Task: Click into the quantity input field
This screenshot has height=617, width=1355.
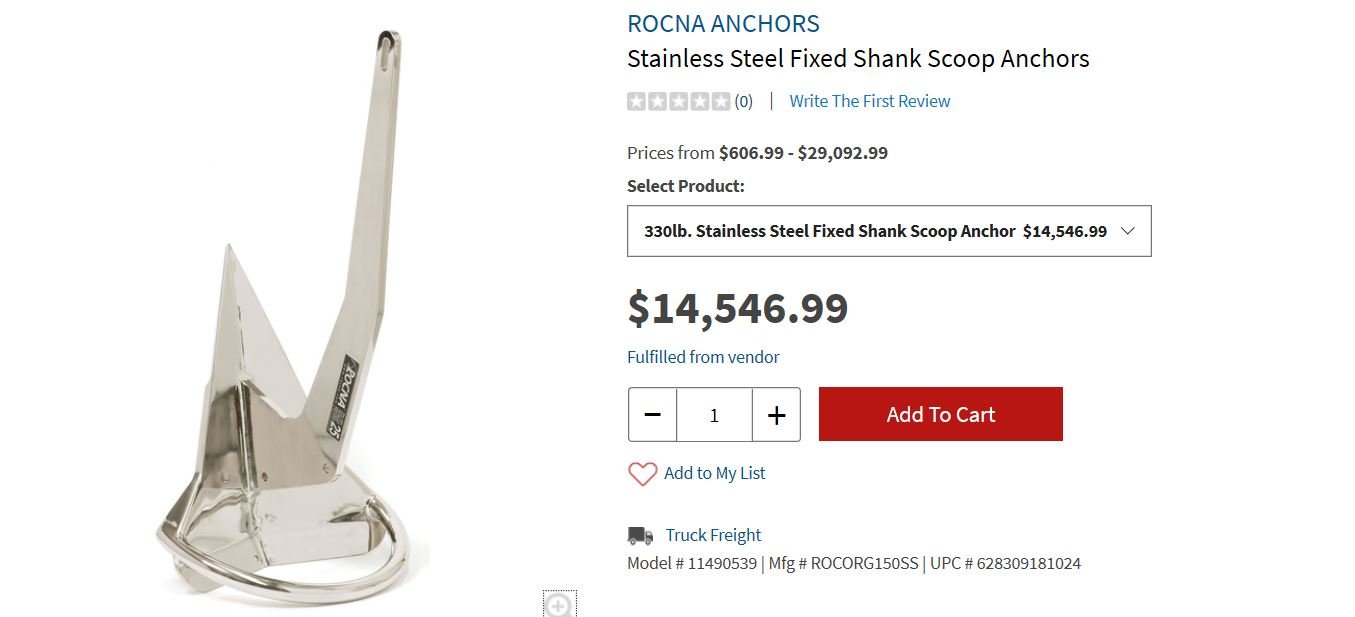Action: 714,415
